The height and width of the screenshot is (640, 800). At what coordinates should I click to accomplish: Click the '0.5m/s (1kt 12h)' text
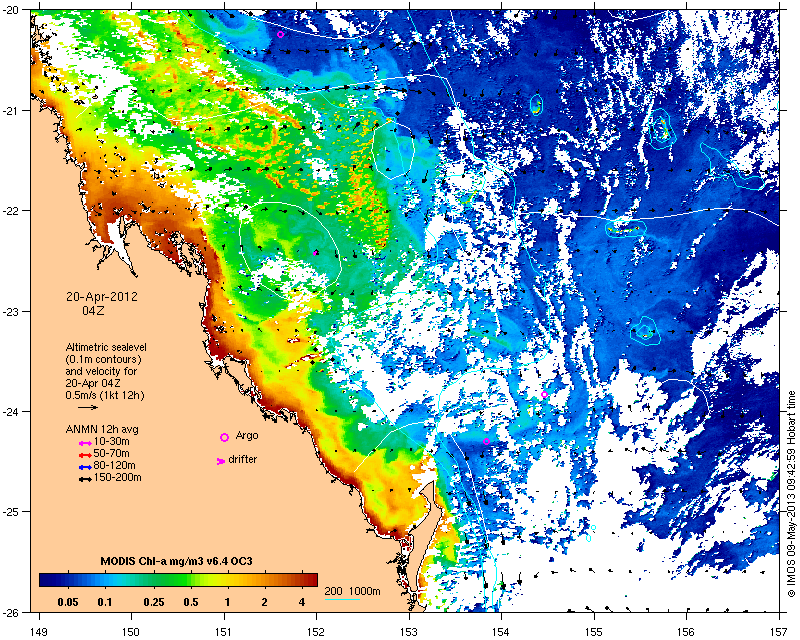point(105,395)
